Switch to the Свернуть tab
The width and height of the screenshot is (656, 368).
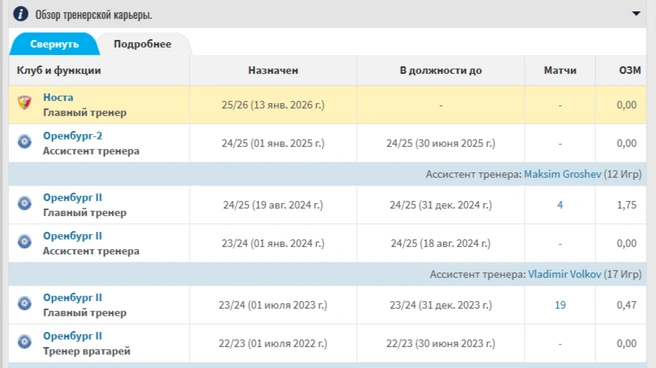point(54,44)
